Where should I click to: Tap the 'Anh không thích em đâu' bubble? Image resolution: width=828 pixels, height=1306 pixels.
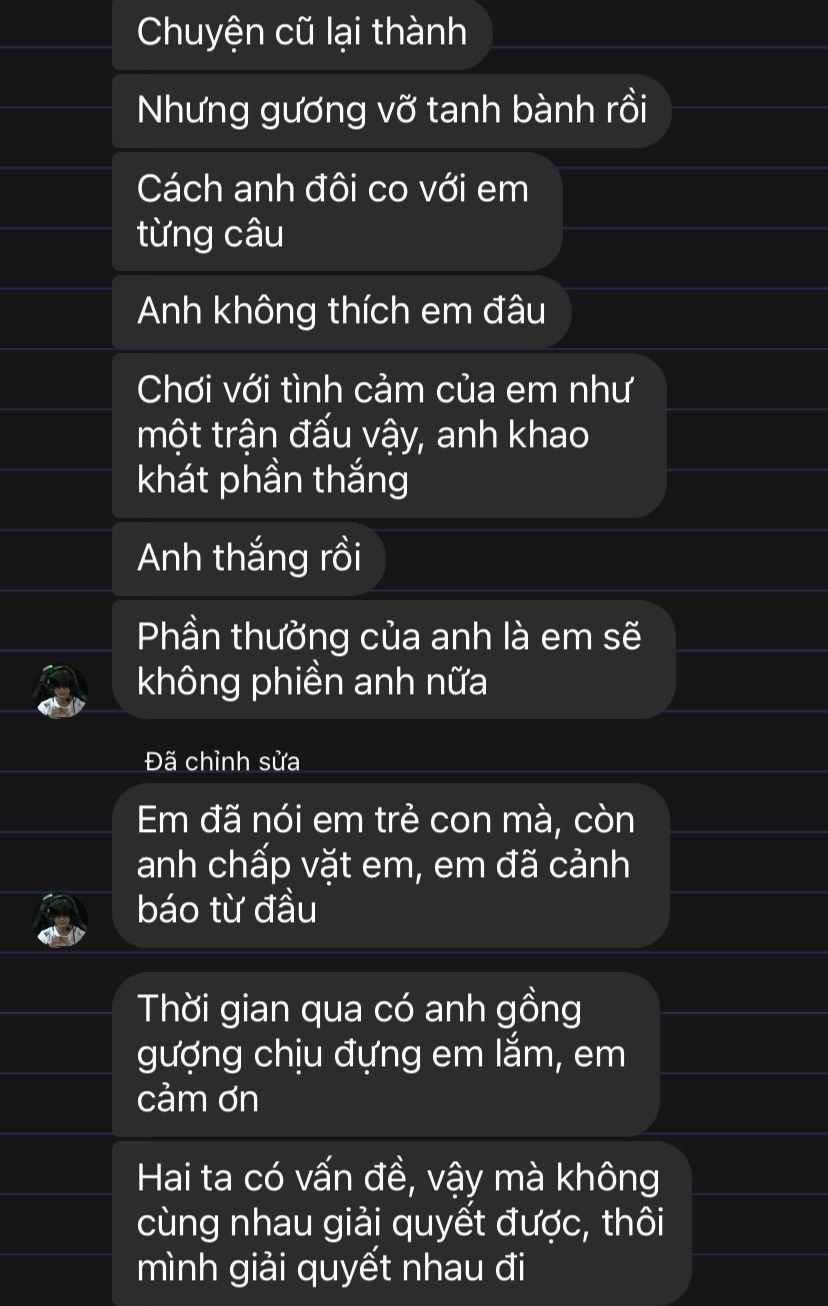(x=341, y=312)
